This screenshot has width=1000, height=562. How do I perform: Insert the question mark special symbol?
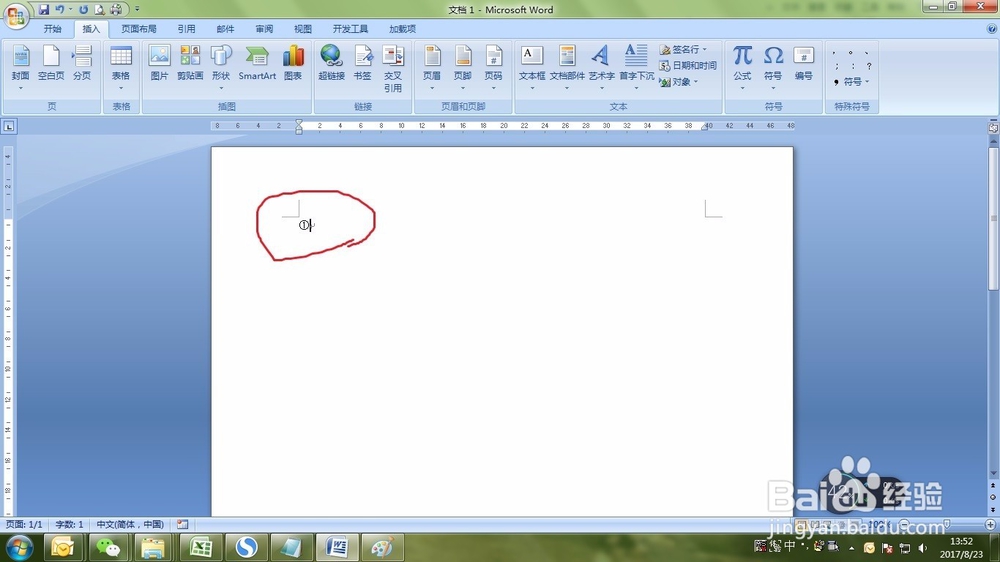coord(869,66)
